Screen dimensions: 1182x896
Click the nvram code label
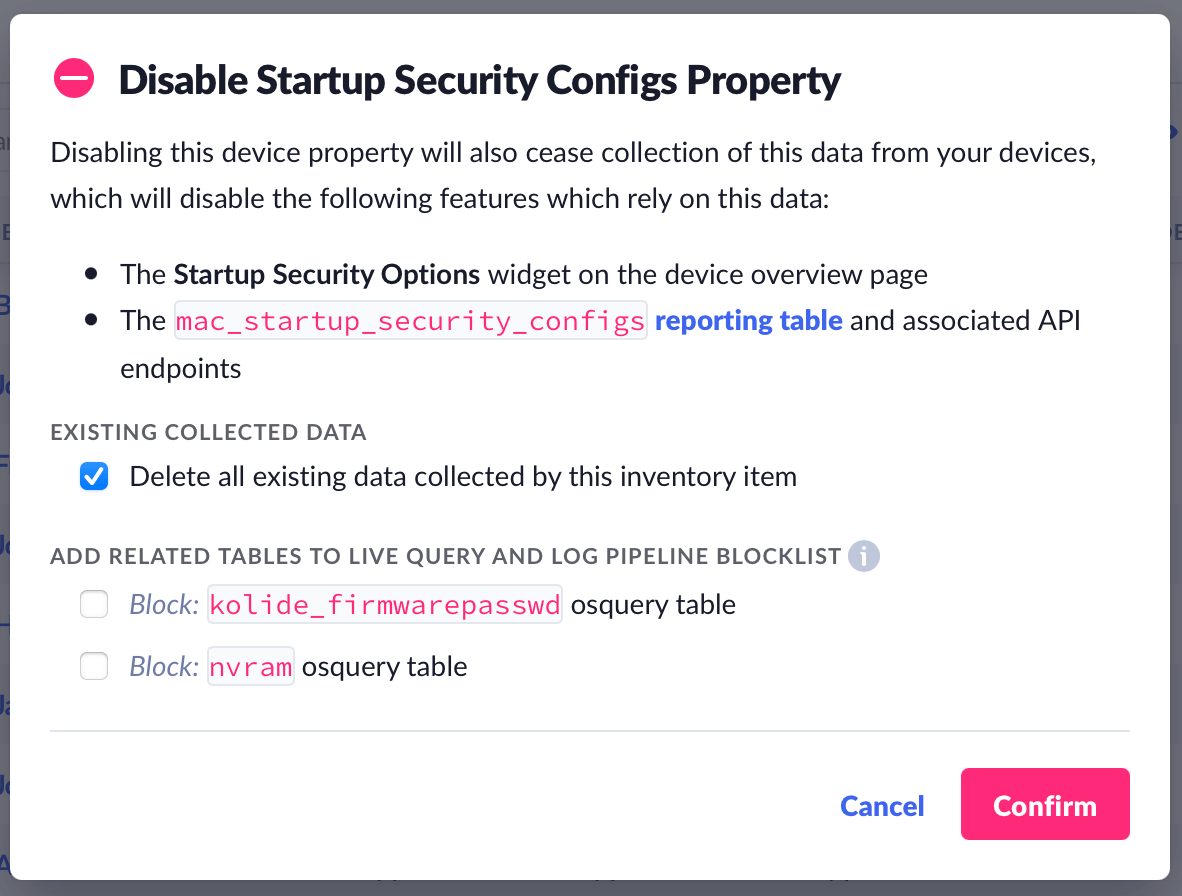(x=251, y=666)
